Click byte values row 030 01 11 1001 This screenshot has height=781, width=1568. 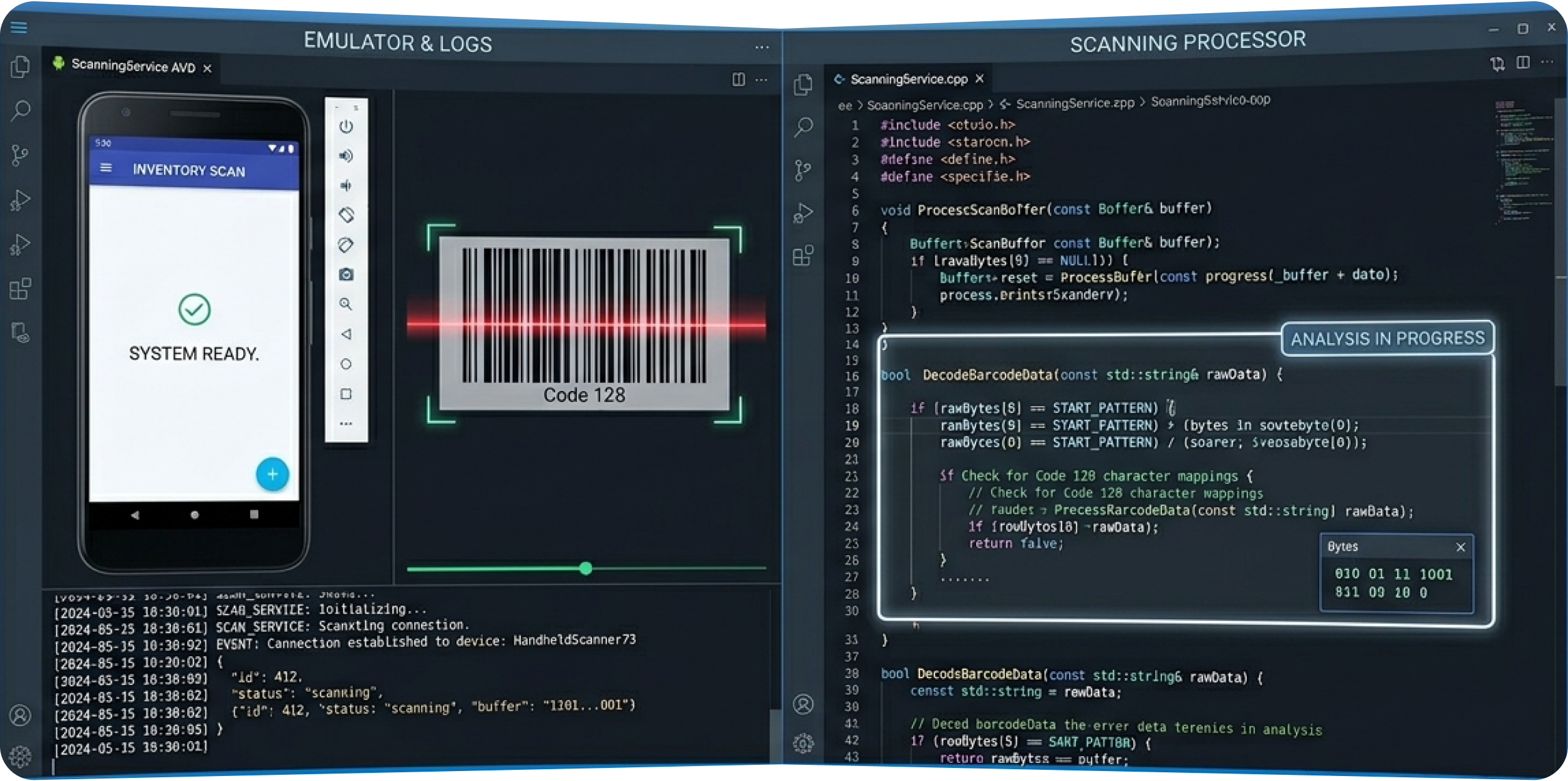pyautogui.click(x=1393, y=574)
